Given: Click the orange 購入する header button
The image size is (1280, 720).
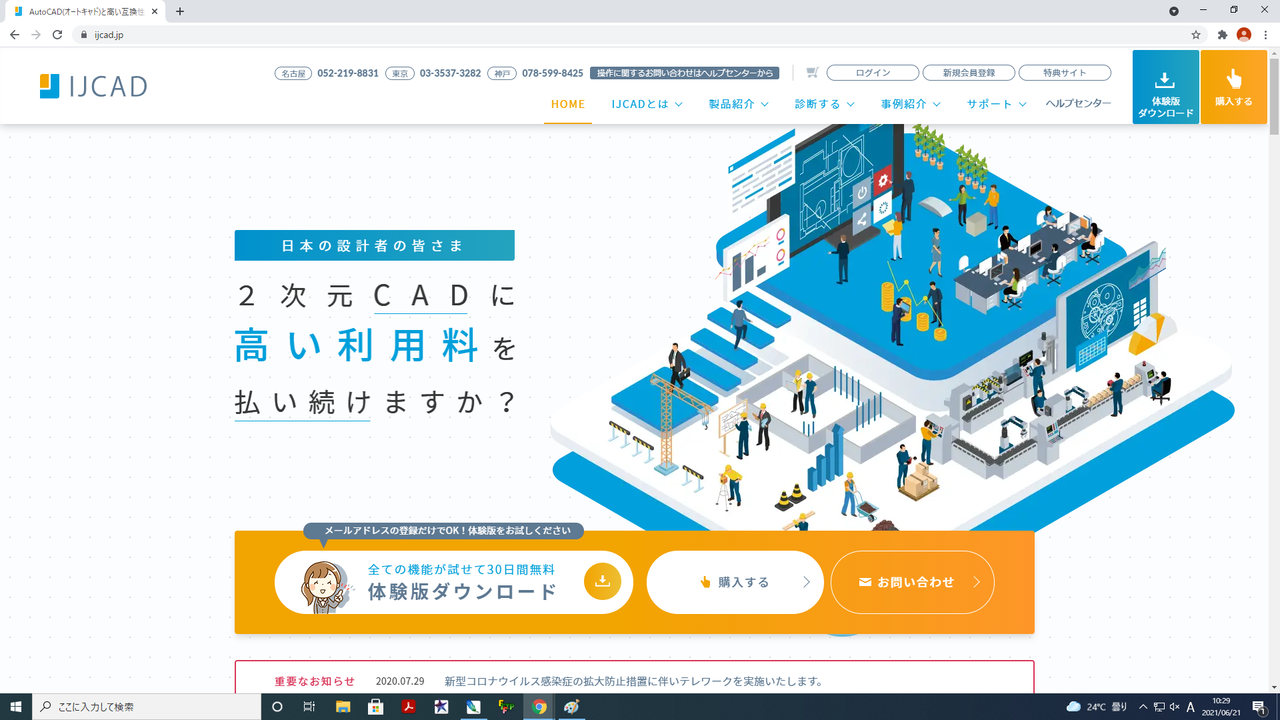Looking at the screenshot, I should [1233, 87].
